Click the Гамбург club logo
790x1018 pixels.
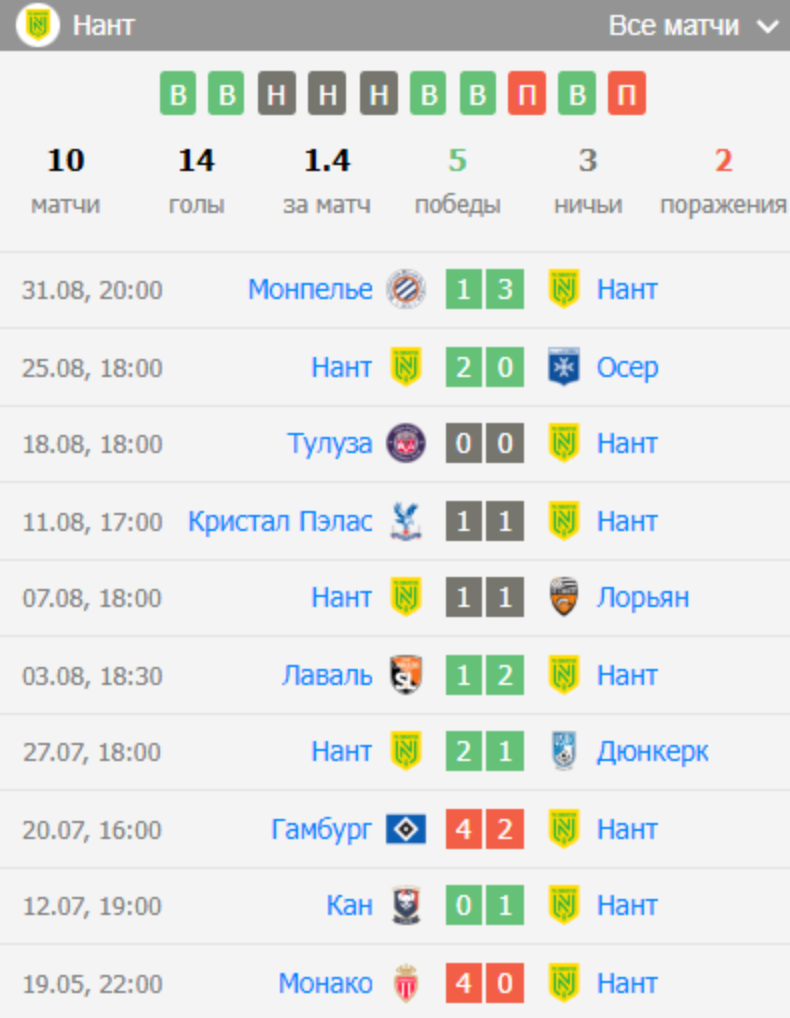point(405,829)
